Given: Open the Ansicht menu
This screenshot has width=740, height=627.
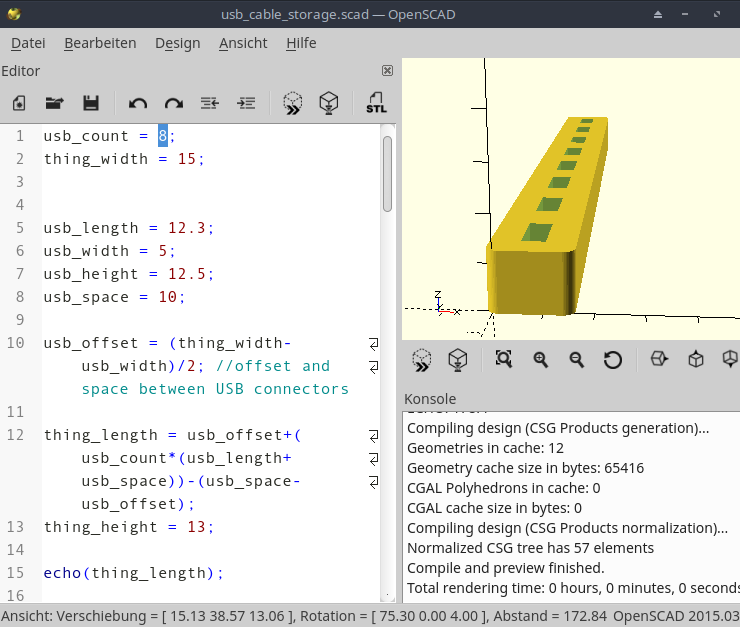Looking at the screenshot, I should click(243, 43).
